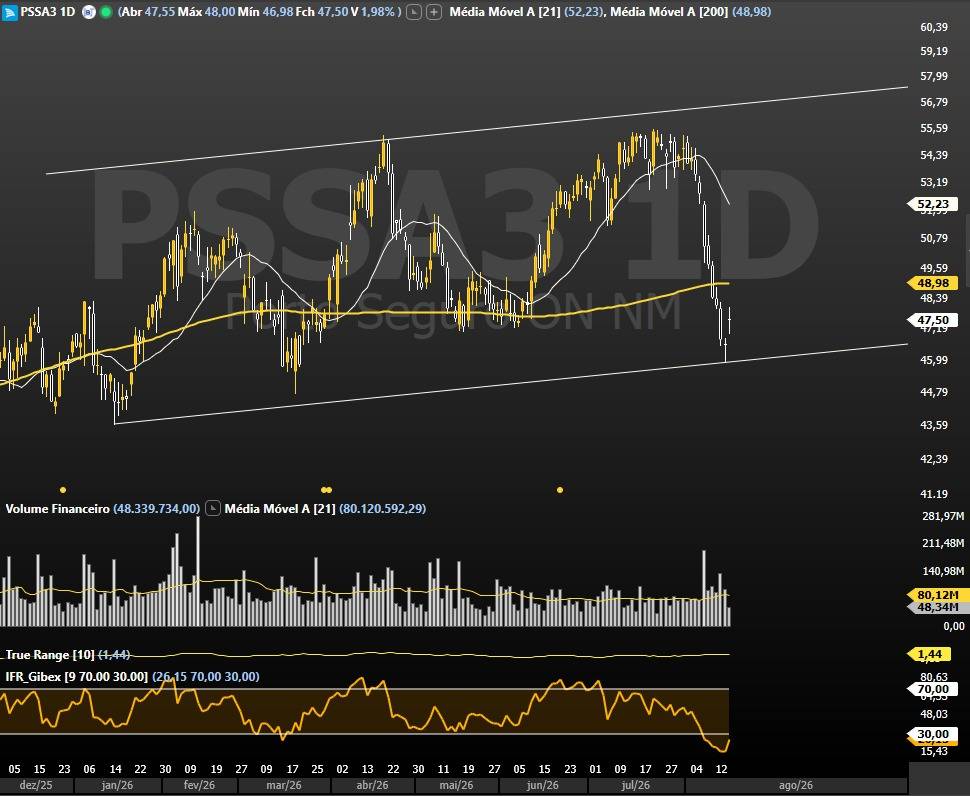Click the double event marker dots near April

(x=327, y=490)
